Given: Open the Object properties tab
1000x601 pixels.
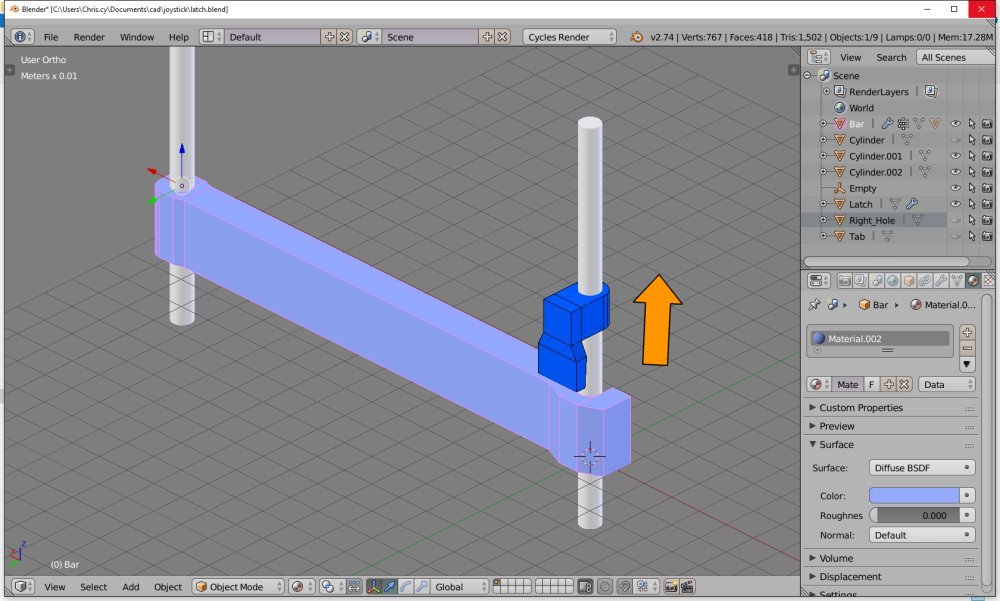Looking at the screenshot, I should coord(908,281).
